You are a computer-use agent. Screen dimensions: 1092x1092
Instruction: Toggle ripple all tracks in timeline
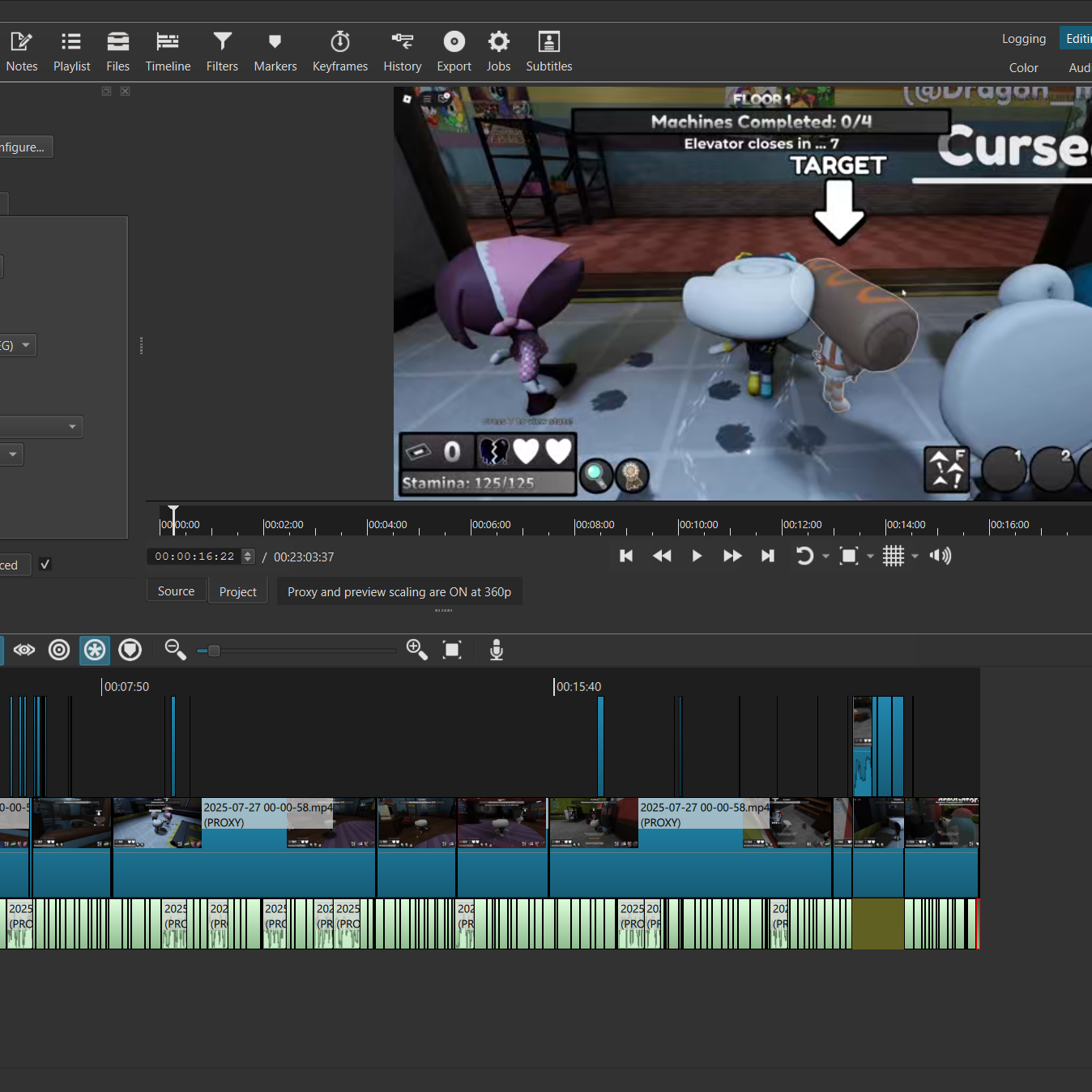95,650
